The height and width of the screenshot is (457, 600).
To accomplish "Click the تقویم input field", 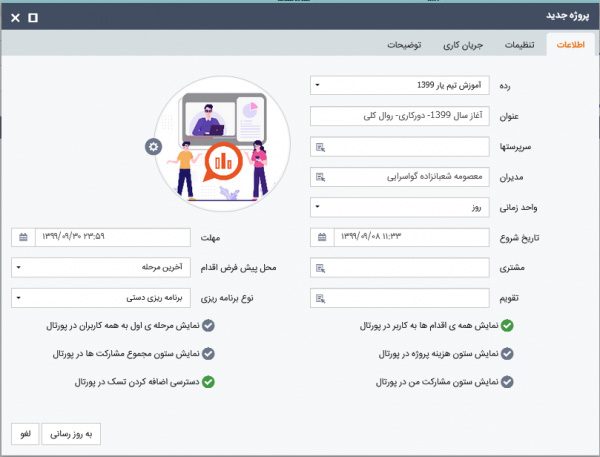I will coord(400,299).
